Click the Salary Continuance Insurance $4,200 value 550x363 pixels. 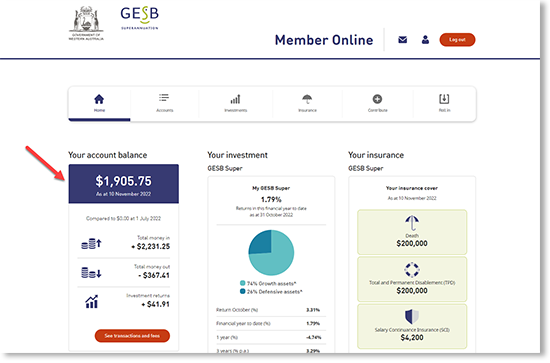pos(412,338)
